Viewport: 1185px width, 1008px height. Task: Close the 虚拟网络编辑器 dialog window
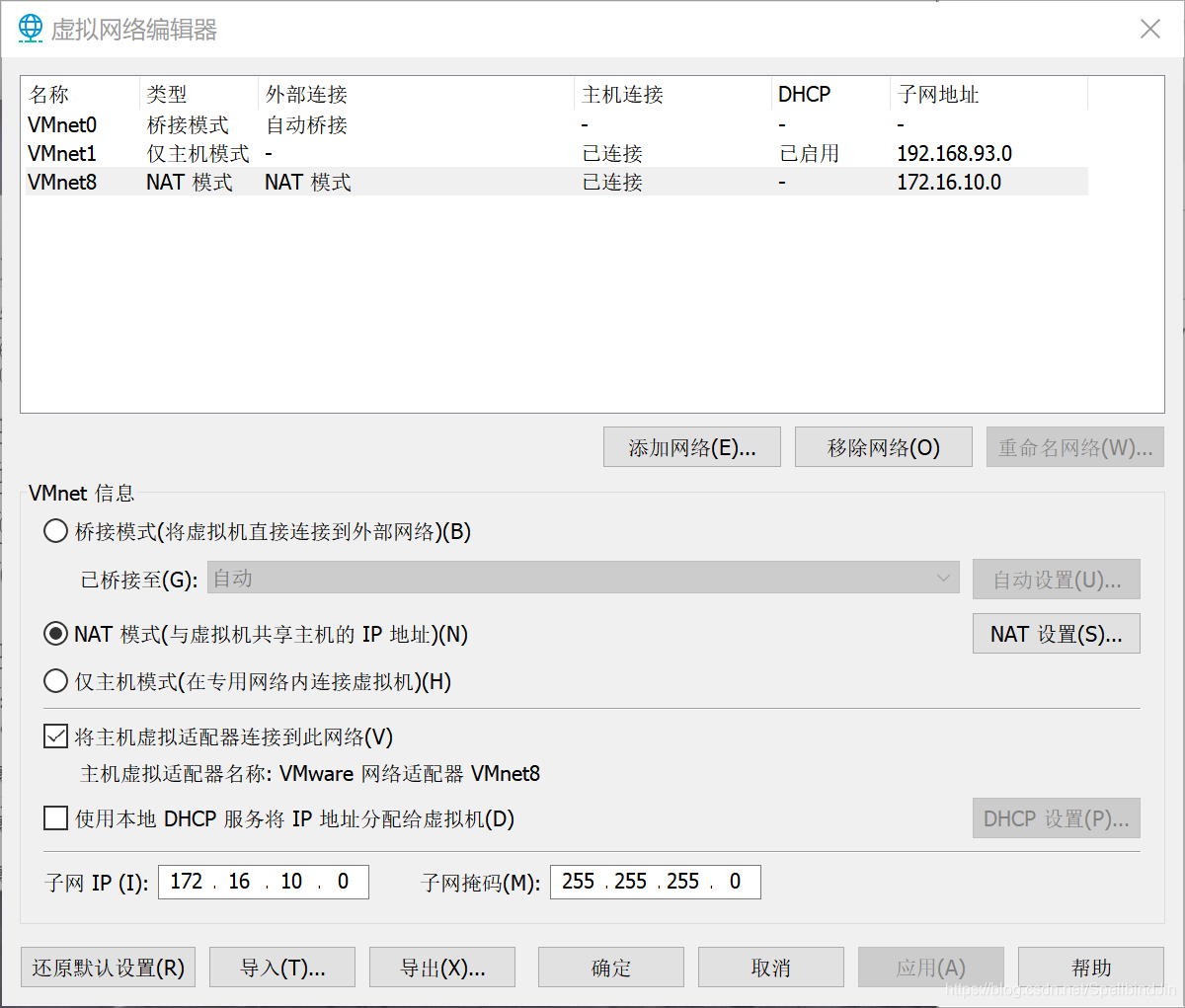1150,29
